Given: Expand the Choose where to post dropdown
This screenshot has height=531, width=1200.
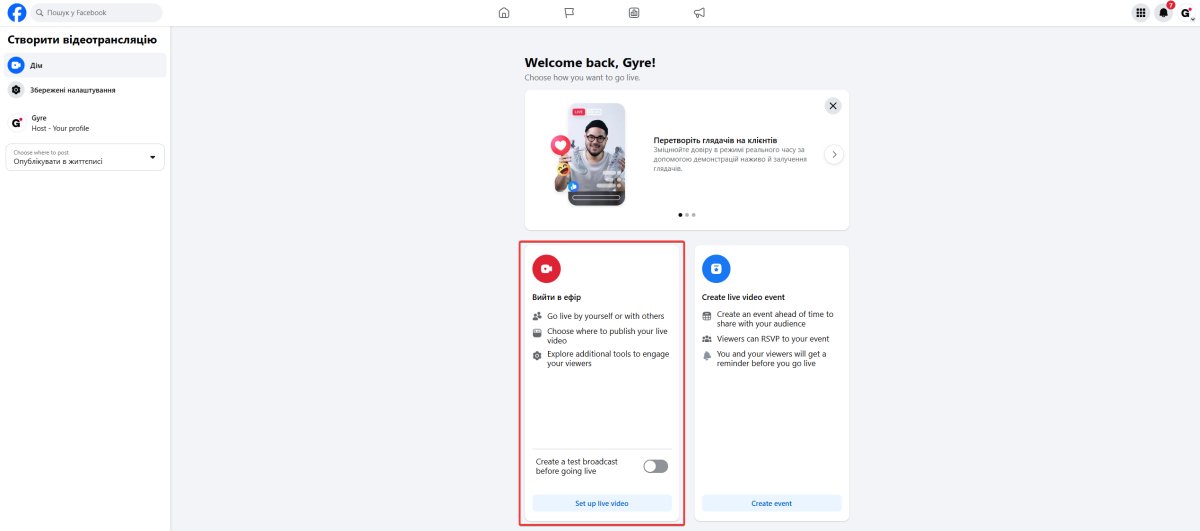Looking at the screenshot, I should point(85,157).
